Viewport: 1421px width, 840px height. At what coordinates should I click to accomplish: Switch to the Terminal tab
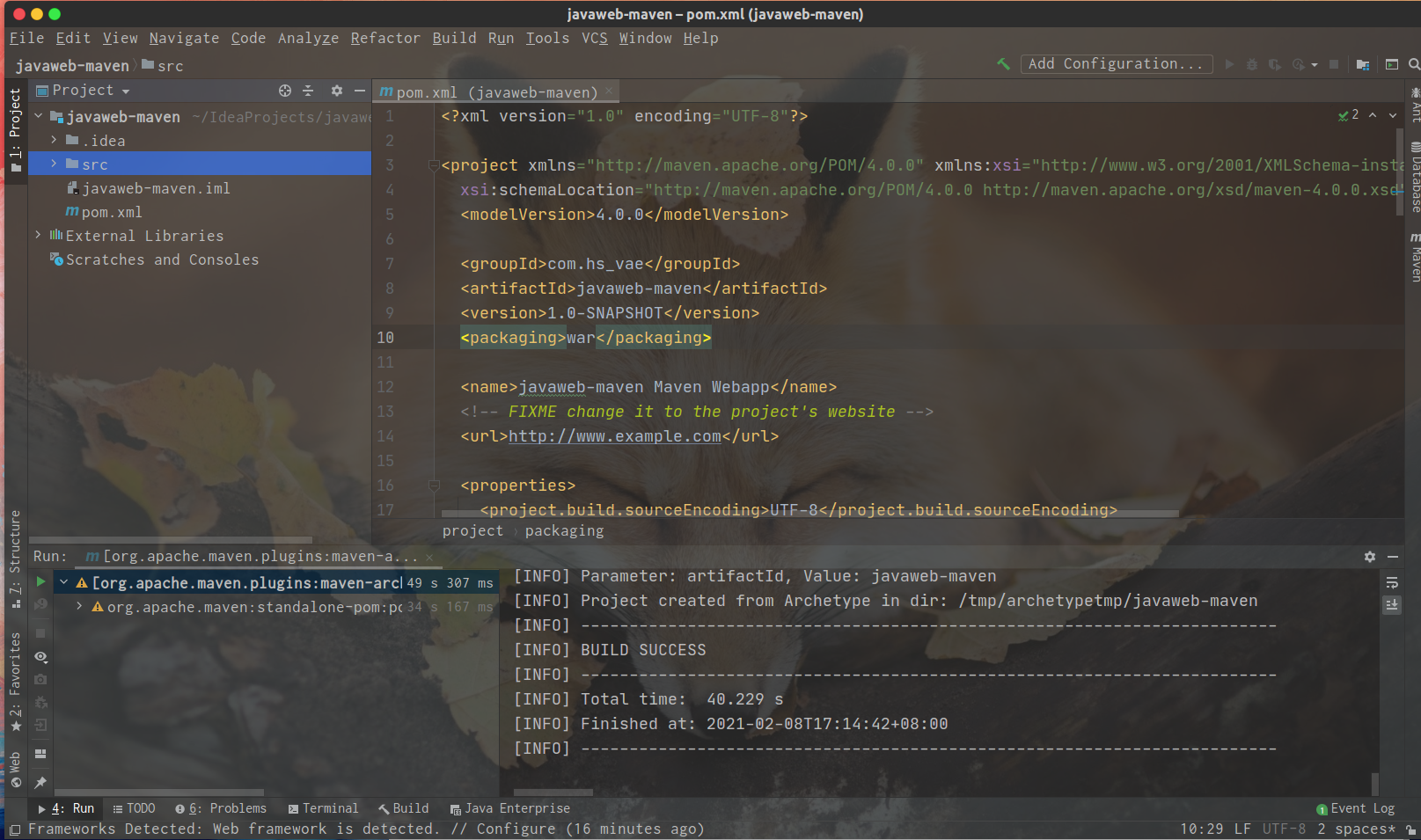coord(323,808)
